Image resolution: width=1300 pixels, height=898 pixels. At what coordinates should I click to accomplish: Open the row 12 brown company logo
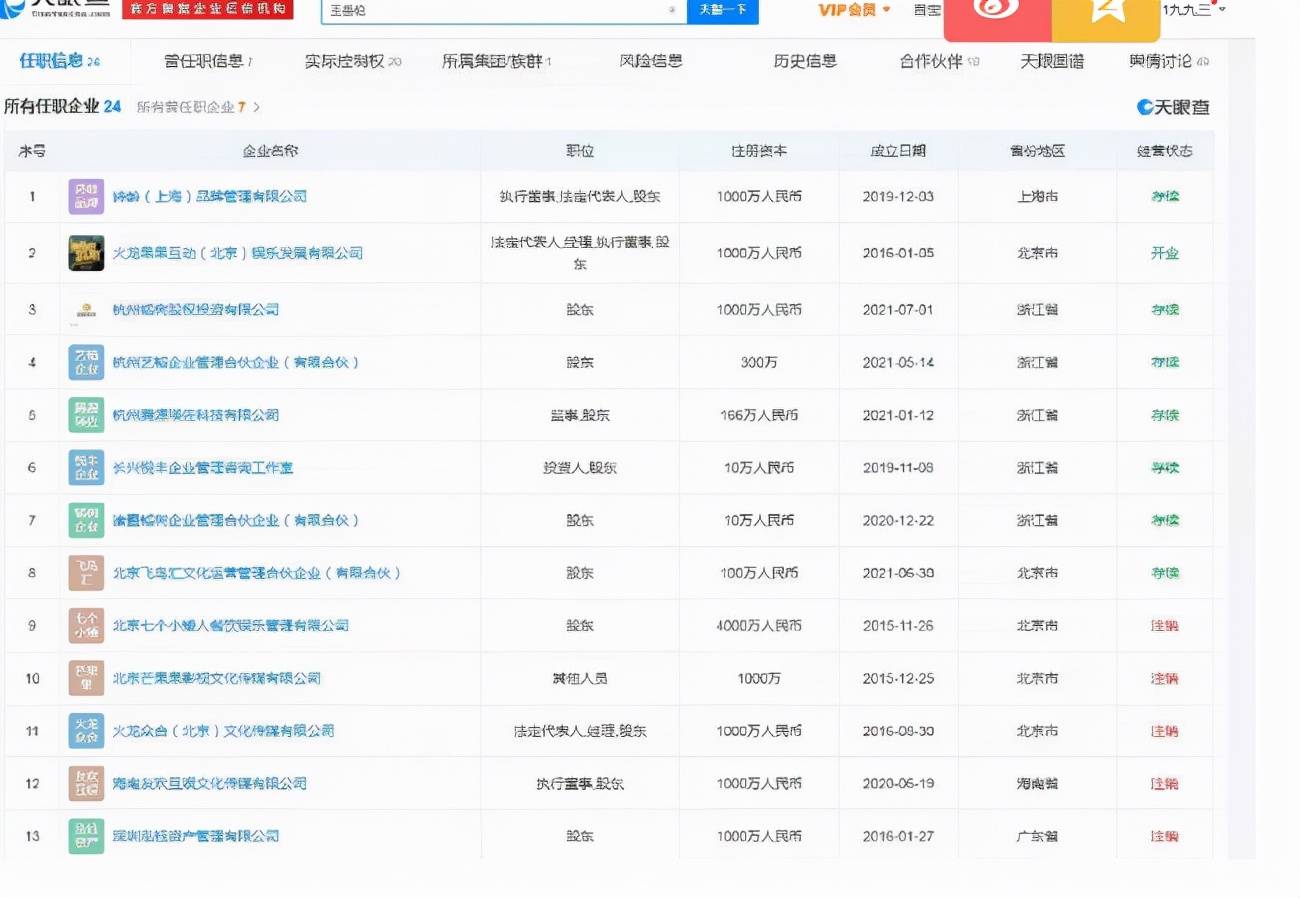tap(86, 784)
